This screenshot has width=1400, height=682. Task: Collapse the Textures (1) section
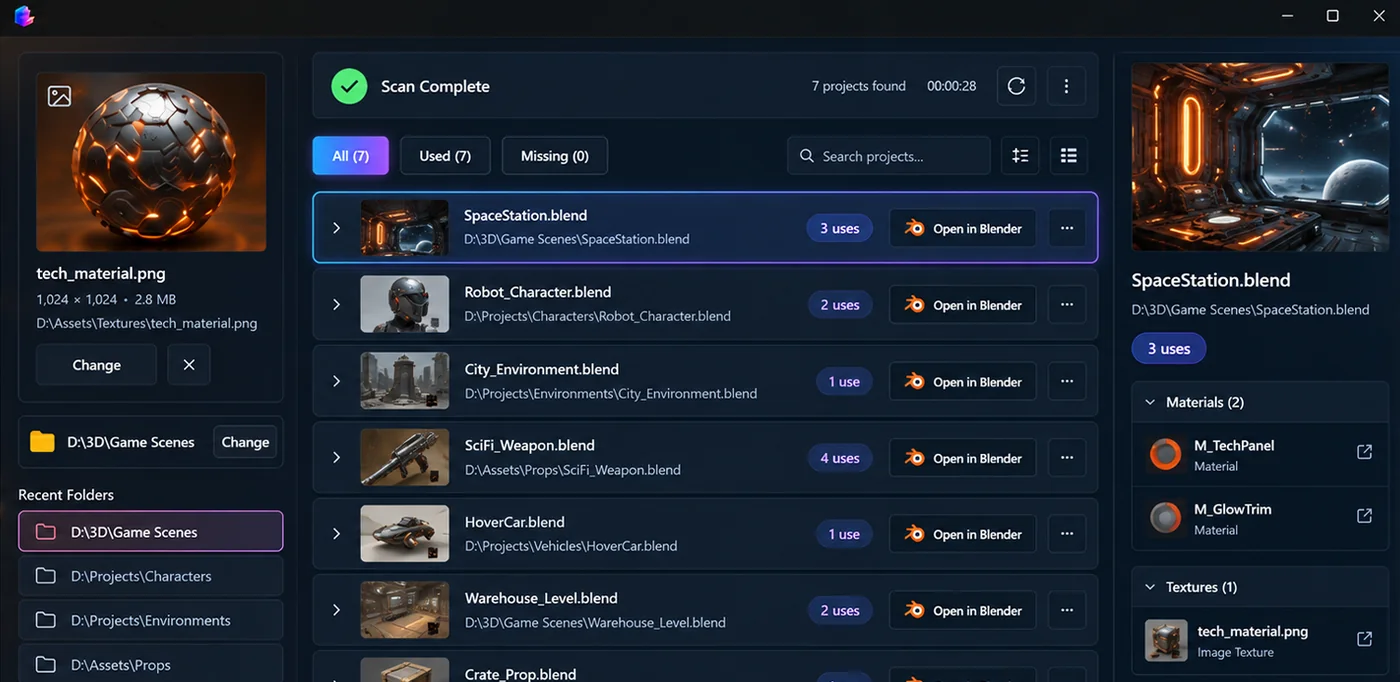(1149, 587)
